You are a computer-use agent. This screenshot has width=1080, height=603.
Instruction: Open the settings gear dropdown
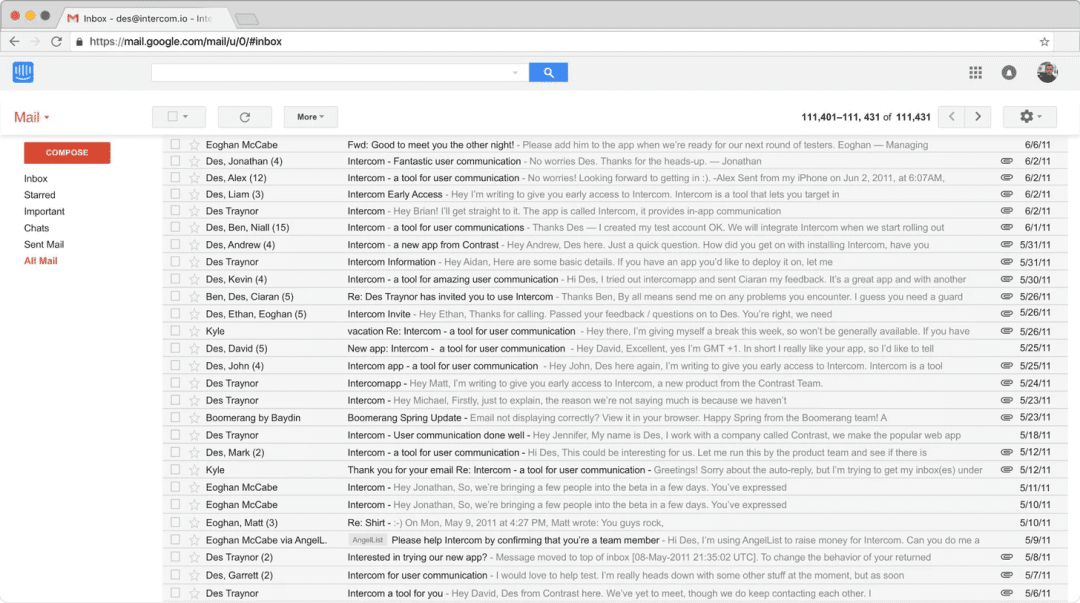tap(1030, 117)
